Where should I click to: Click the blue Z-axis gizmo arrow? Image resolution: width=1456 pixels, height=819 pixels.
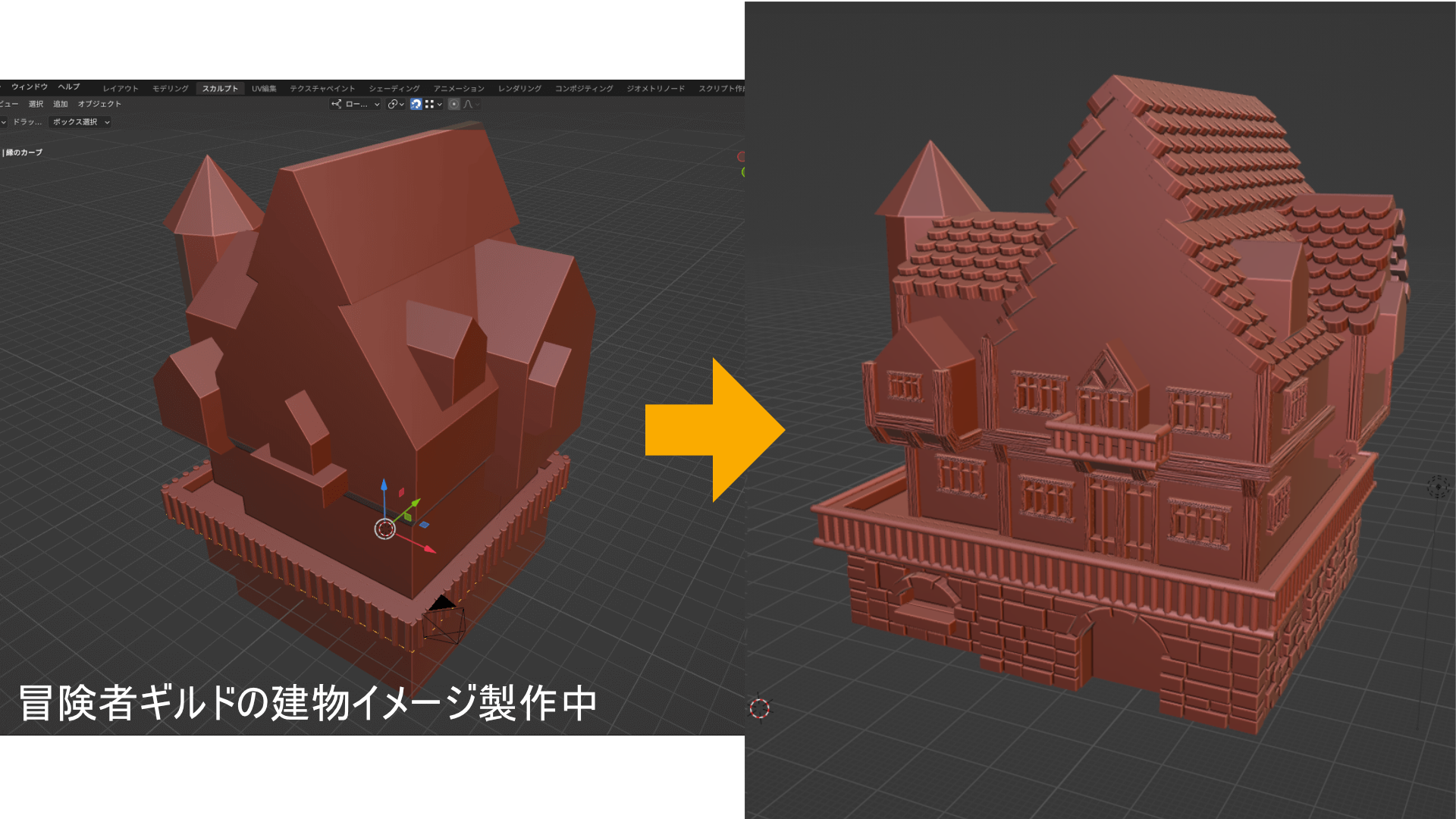tap(384, 485)
